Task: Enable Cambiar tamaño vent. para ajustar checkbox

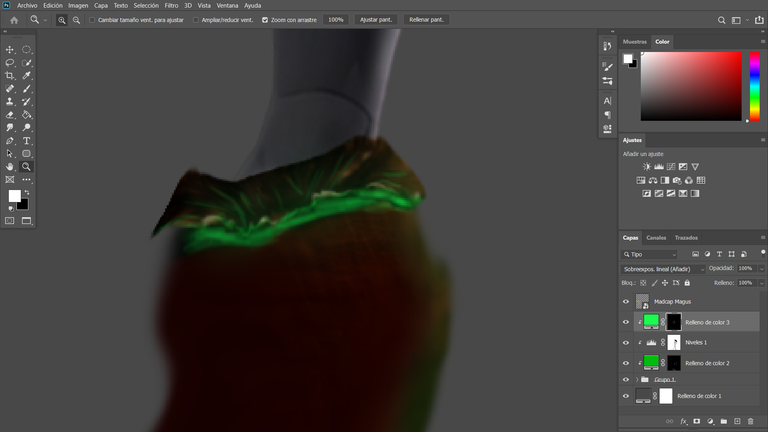Action: pos(92,20)
